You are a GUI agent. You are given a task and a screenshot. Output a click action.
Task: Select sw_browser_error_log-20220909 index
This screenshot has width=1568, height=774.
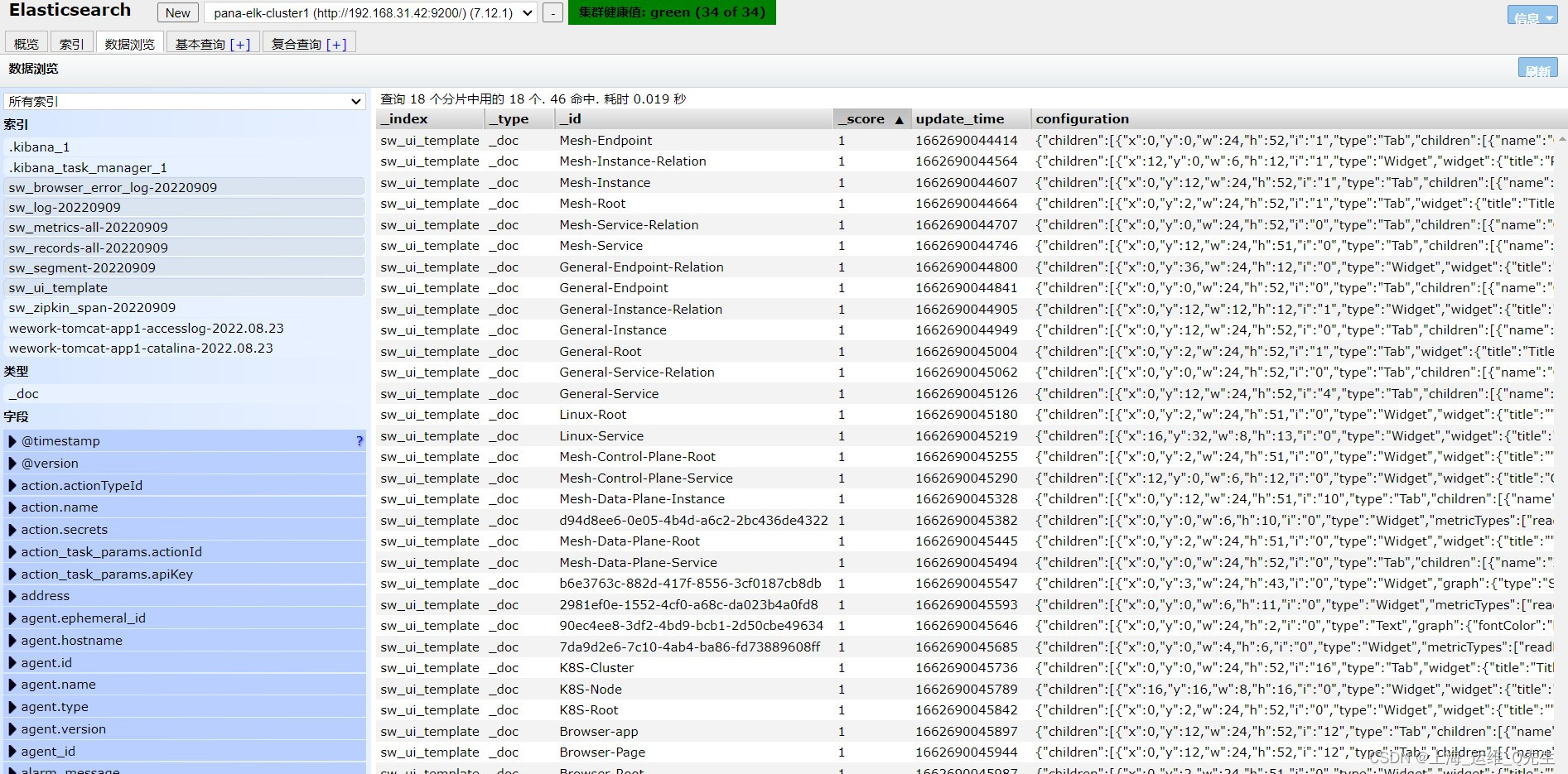pyautogui.click(x=184, y=187)
